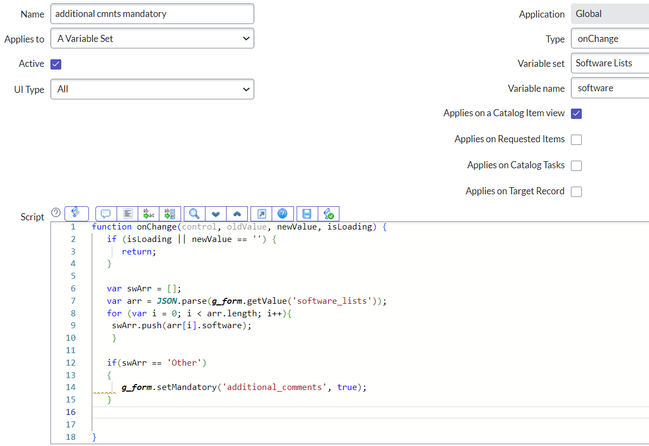Enable Applies on Catalog Tasks checkbox
Image resolution: width=649 pixels, height=446 pixels.
pos(576,165)
